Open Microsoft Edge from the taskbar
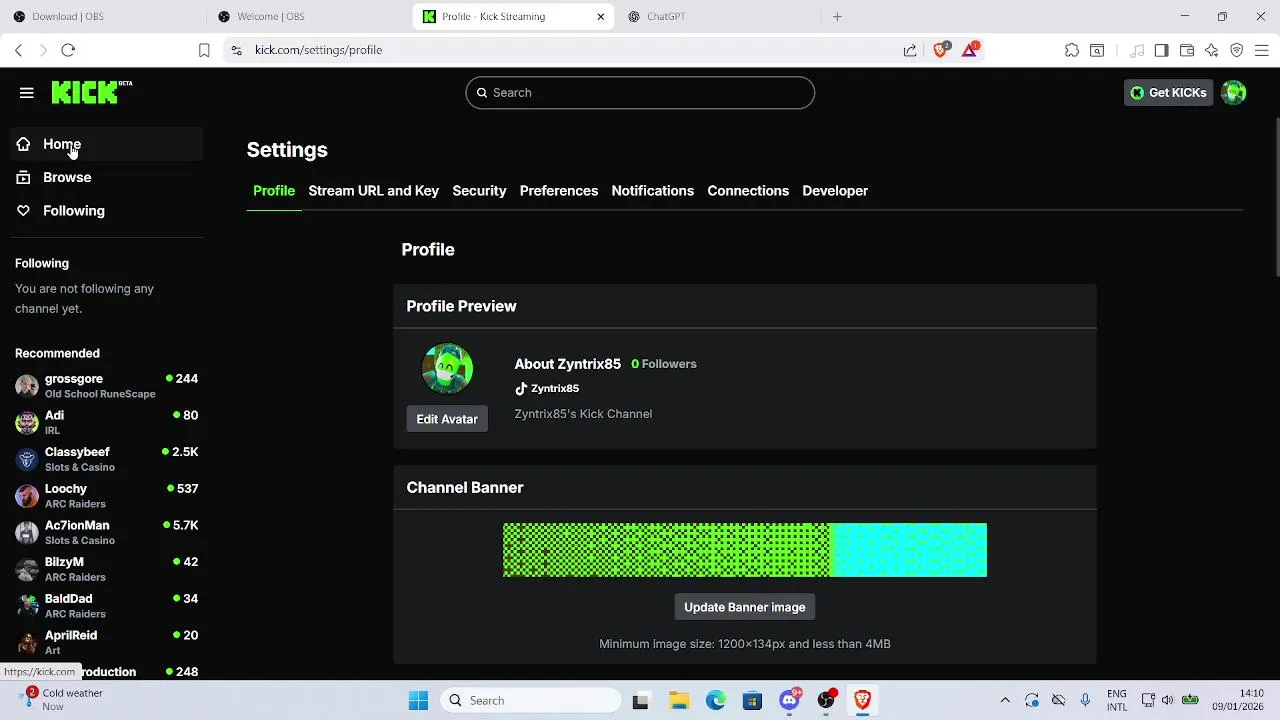Image resolution: width=1280 pixels, height=720 pixels. click(x=716, y=700)
